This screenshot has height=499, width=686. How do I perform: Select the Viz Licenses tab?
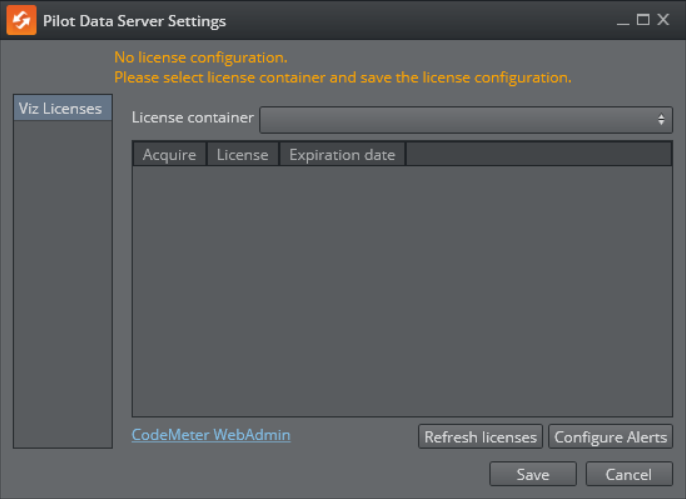click(x=61, y=108)
